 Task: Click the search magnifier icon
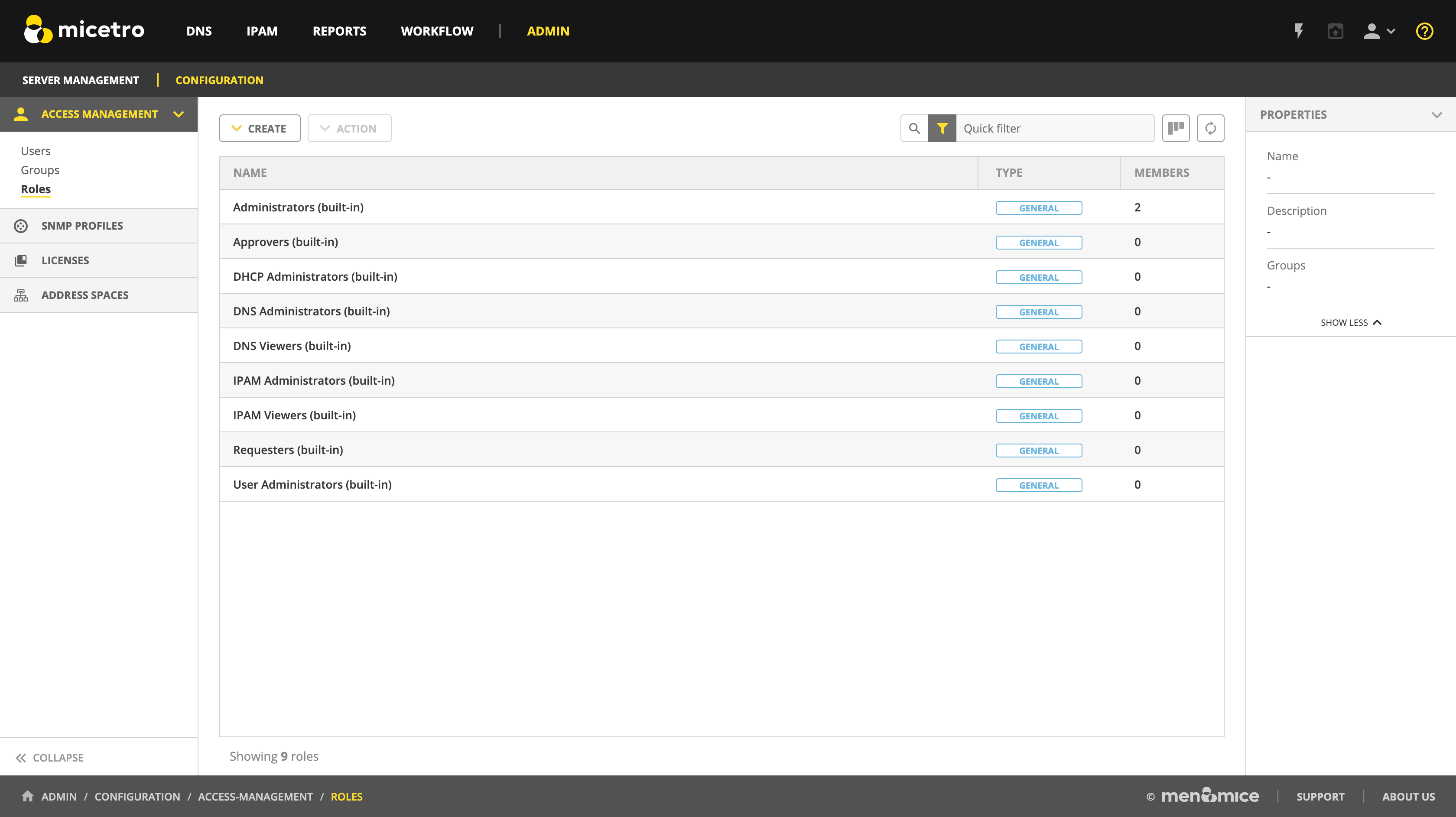[914, 128]
